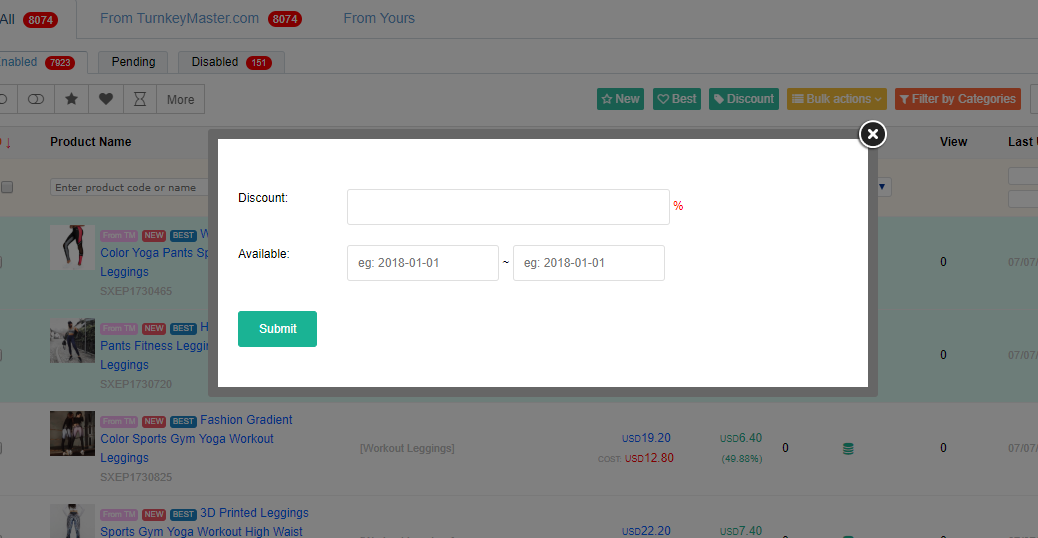Click the star filter icon
The width and height of the screenshot is (1038, 538).
coord(71,99)
